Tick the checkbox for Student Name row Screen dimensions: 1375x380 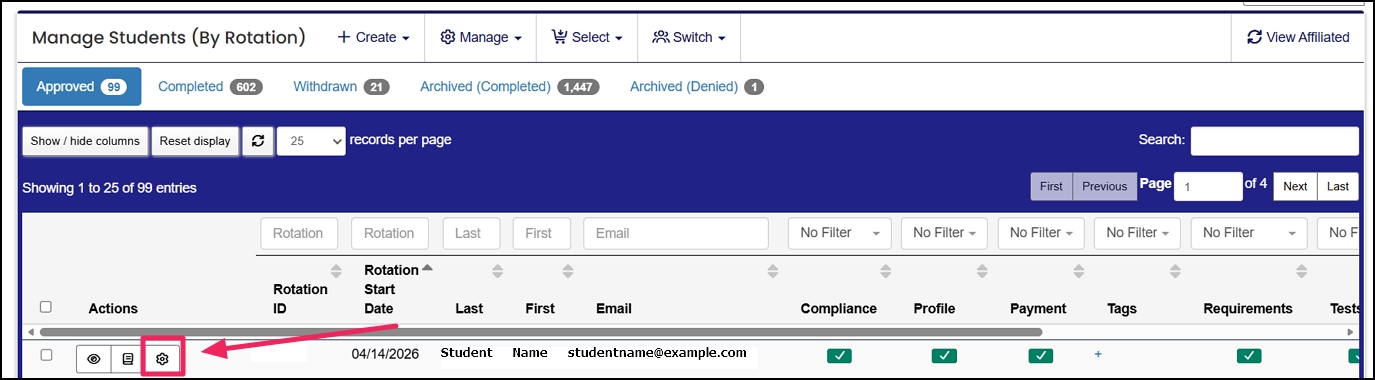[x=45, y=354]
